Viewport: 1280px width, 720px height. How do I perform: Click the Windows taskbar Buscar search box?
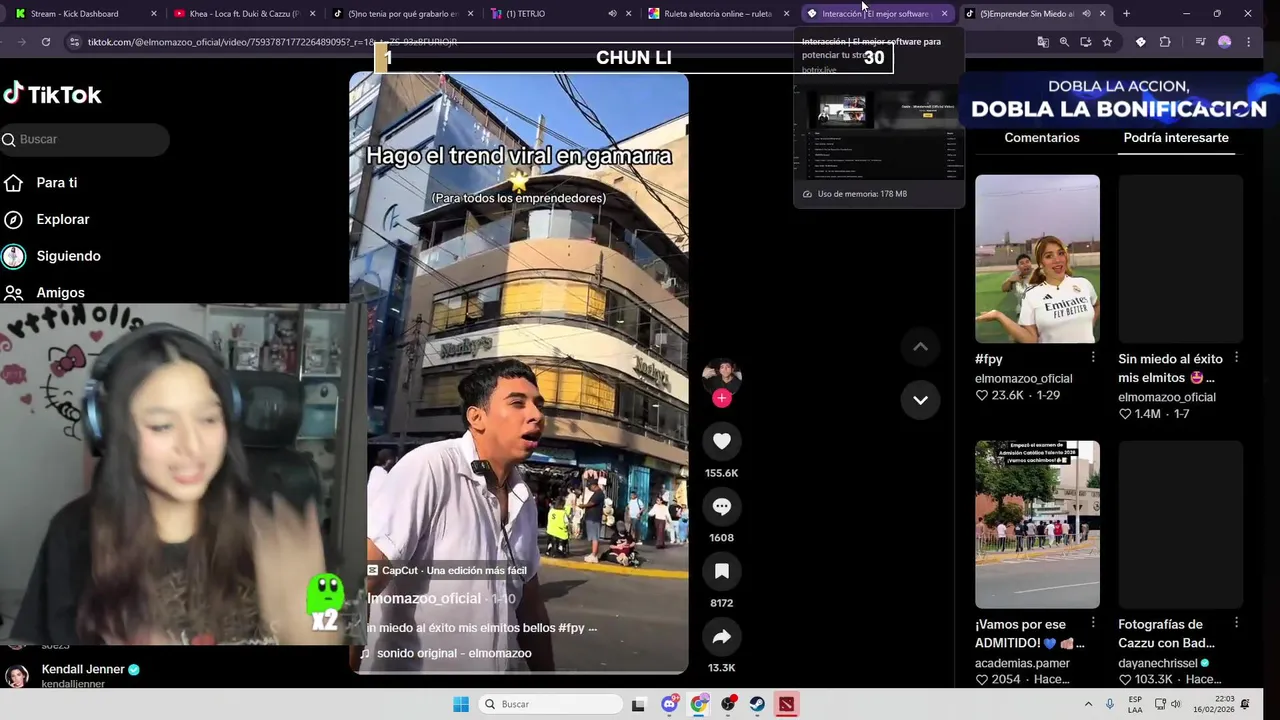point(550,704)
